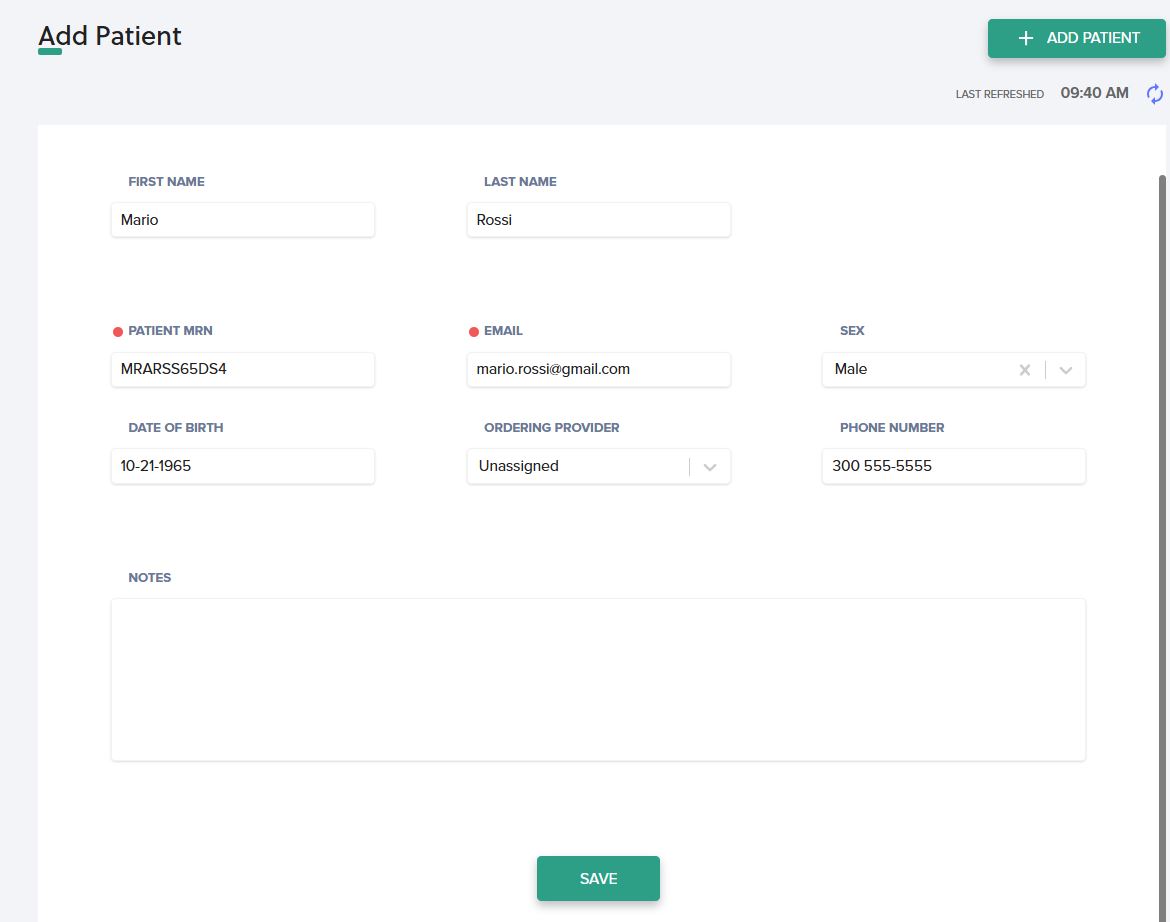This screenshot has height=922, width=1170.
Task: Click the refresh icon beside 09:40 AM
Action: click(x=1155, y=94)
